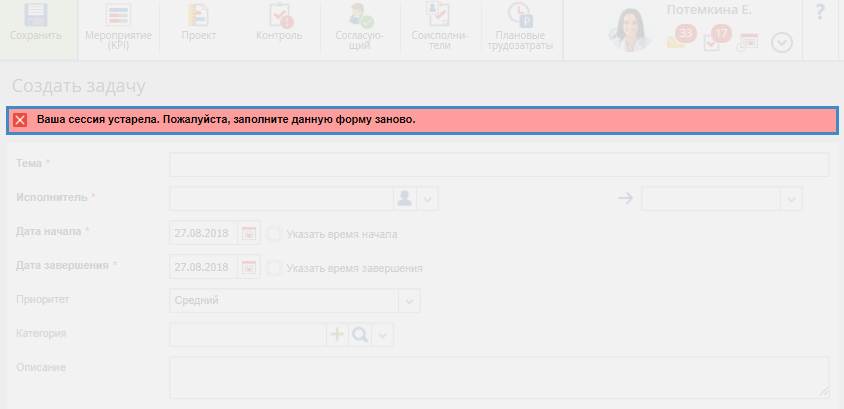Viewport: 844px width, 409px height.
Task: Click the Дата завершения date field
Action: [203, 267]
